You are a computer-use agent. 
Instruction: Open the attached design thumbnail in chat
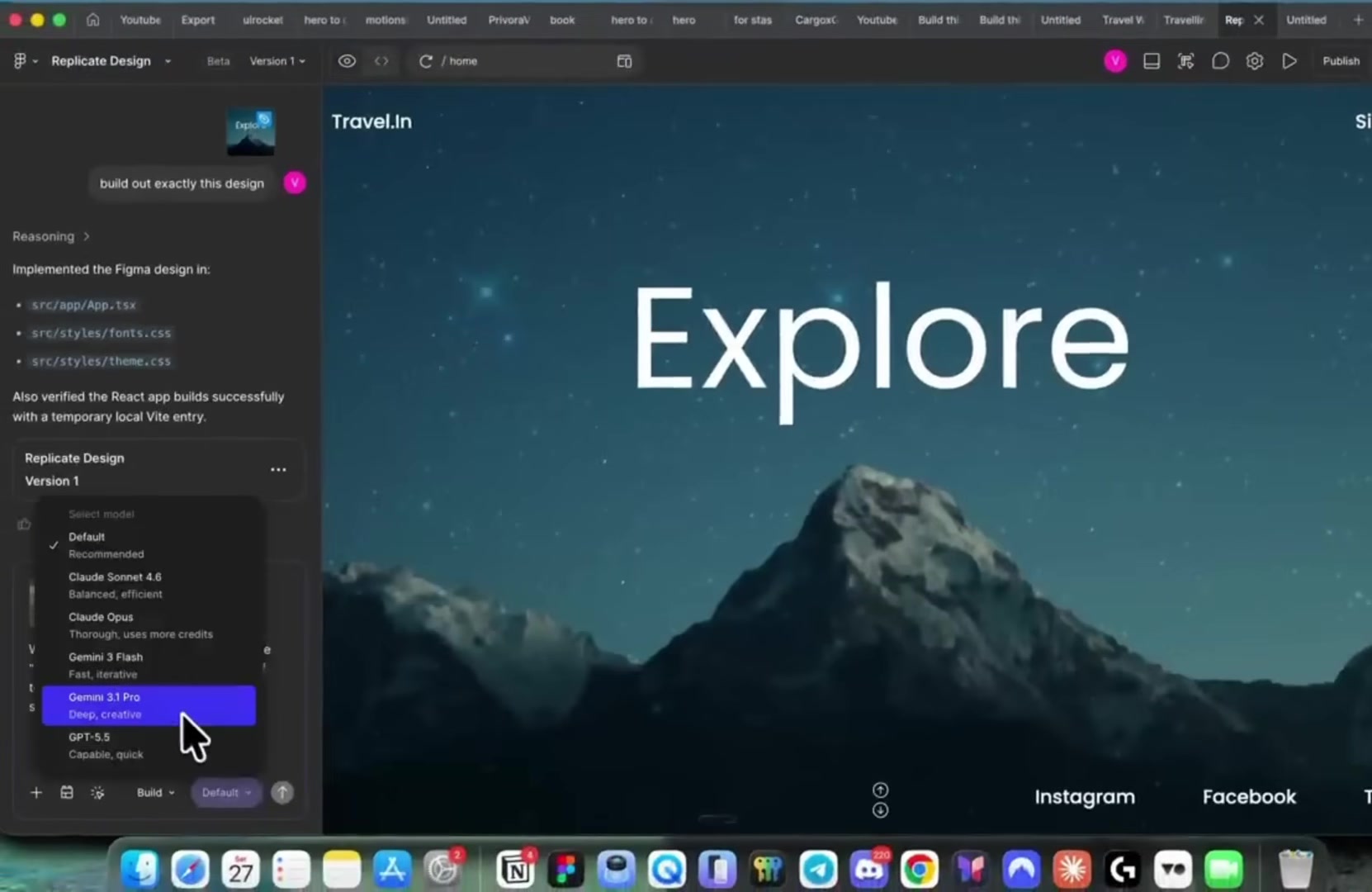251,132
